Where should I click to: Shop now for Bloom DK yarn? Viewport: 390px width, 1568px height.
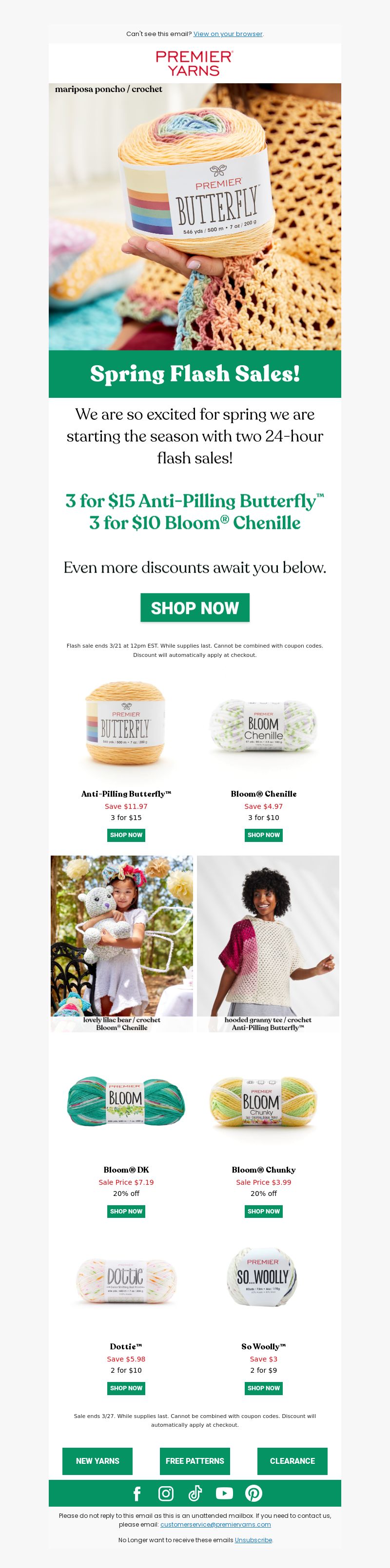[126, 1212]
